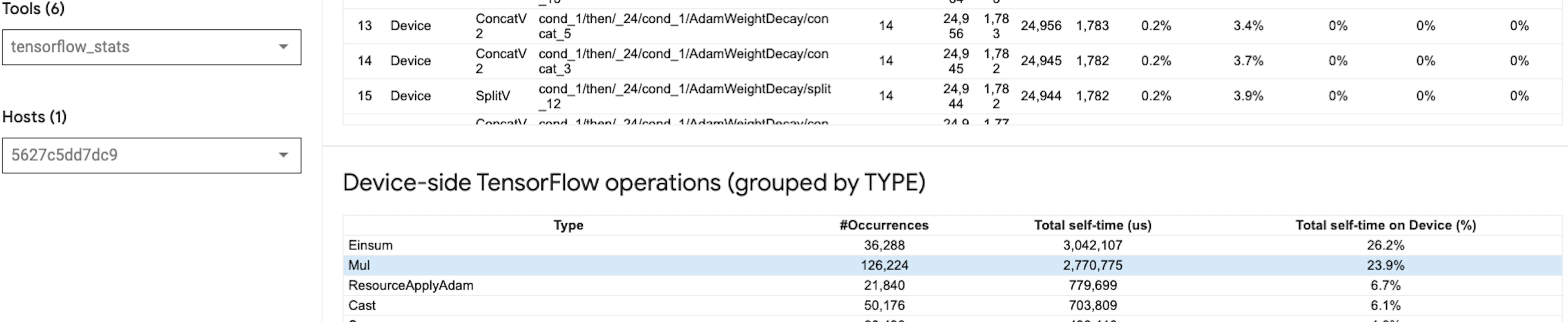Click the Hosts (1) label
This screenshot has height=322, width=1568.
click(35, 117)
